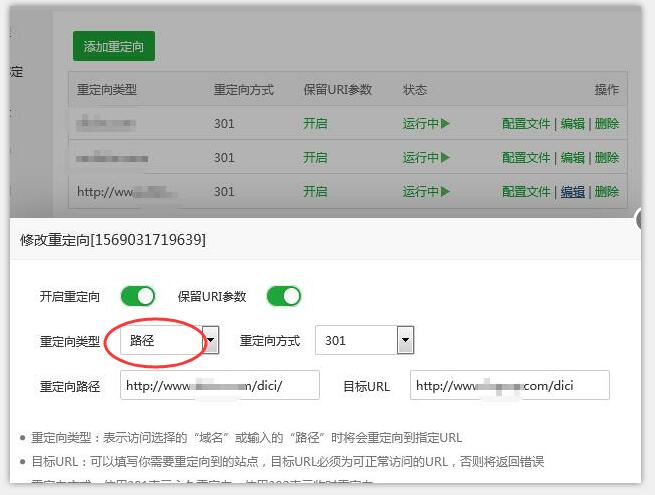Click the http://ww redirect type cell

(127, 192)
